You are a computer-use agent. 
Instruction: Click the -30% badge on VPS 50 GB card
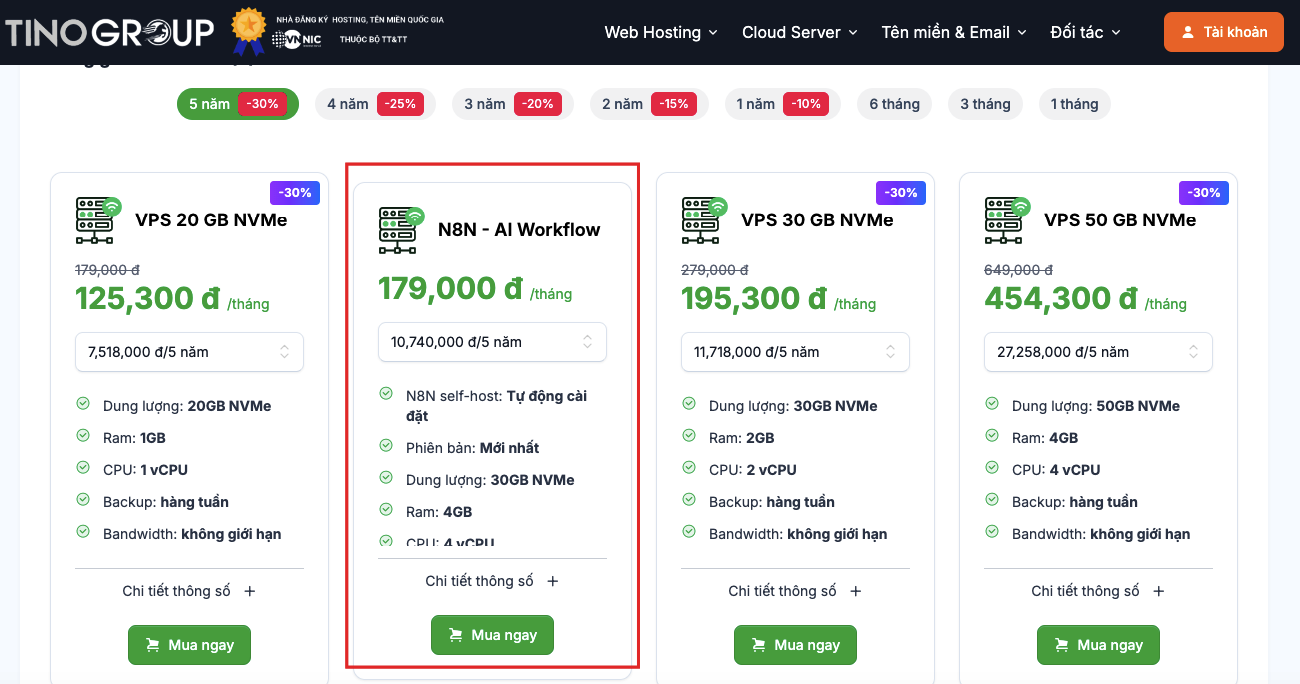pyautogui.click(x=1204, y=193)
